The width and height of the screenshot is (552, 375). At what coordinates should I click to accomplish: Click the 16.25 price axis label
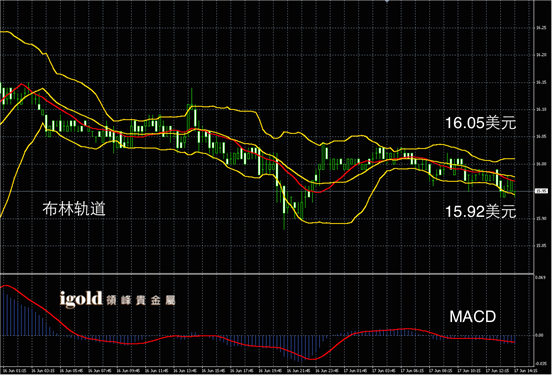(x=541, y=27)
